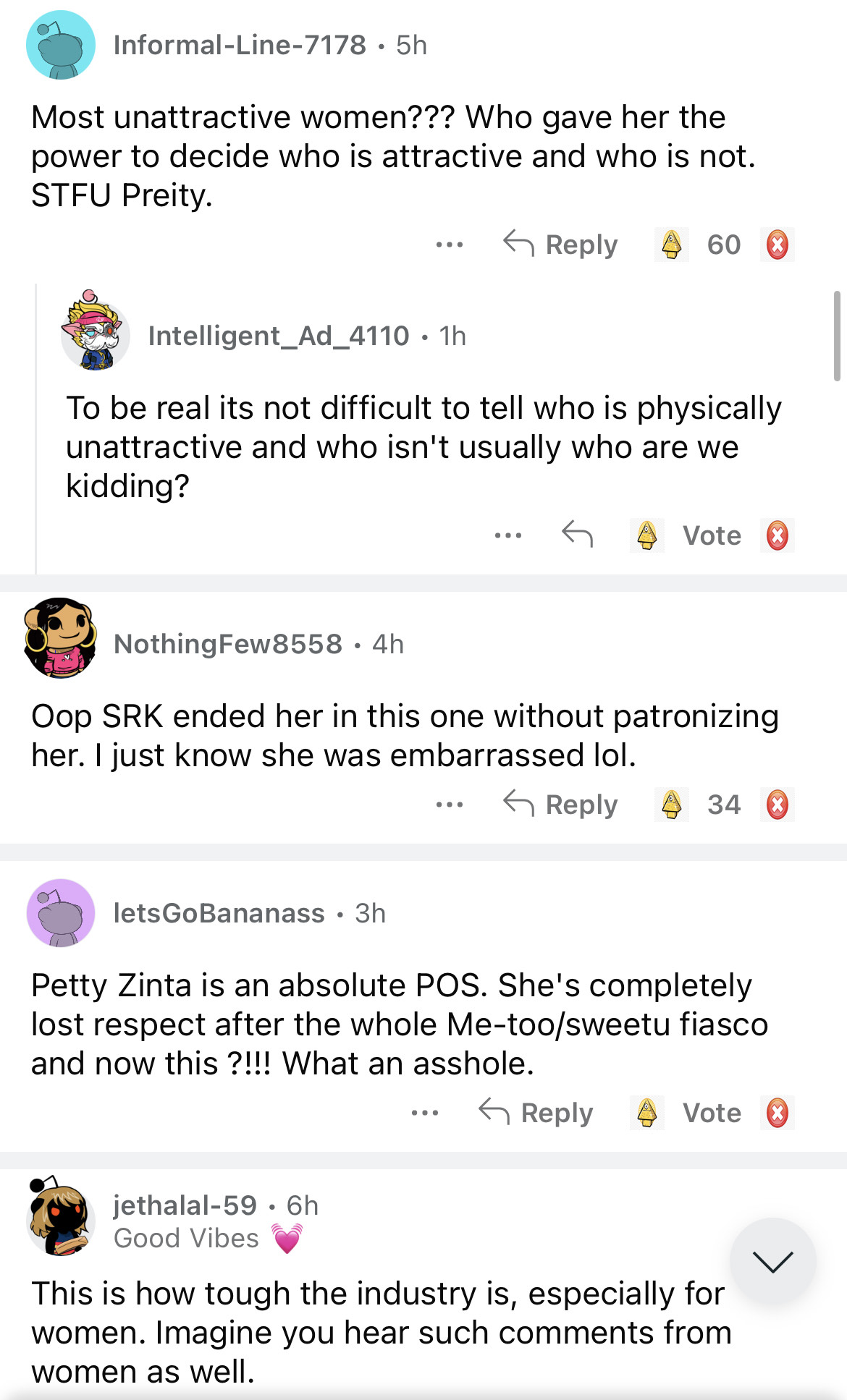847x1400 pixels.
Task: Reply to NothingFew8558's comment
Action: (560, 805)
